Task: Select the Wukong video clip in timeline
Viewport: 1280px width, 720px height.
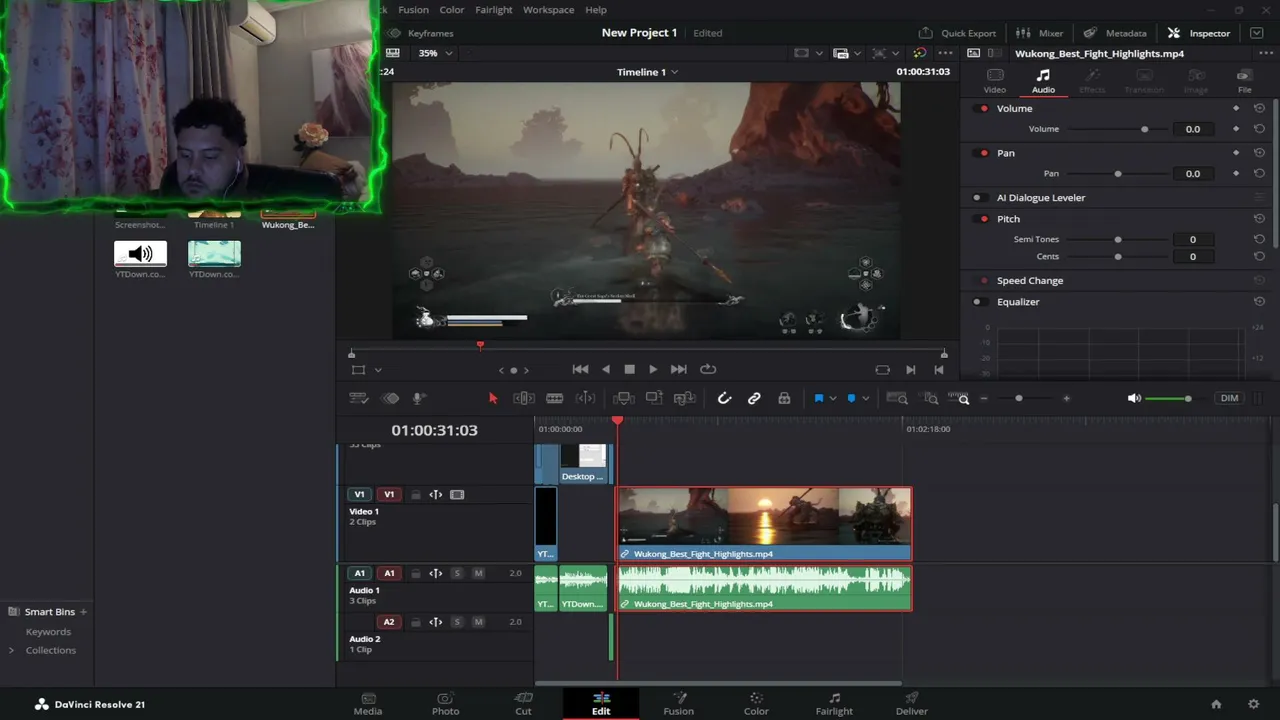Action: pyautogui.click(x=764, y=524)
